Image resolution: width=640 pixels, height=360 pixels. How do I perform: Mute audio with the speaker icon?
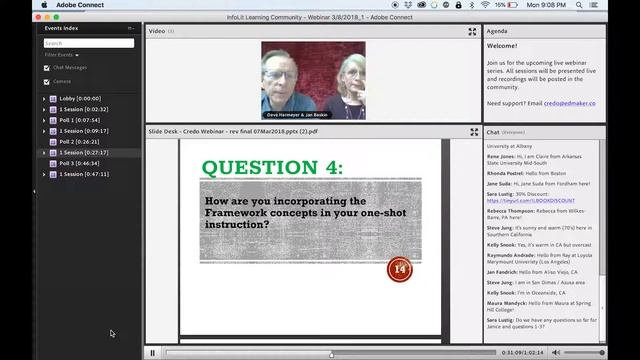pos(556,353)
